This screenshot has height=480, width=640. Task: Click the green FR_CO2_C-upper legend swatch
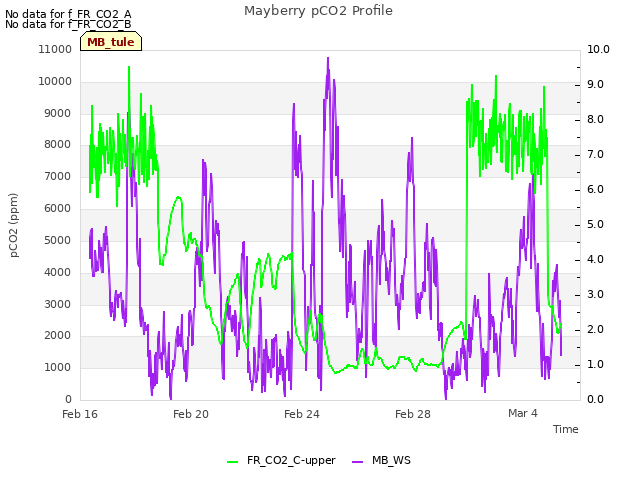point(233,462)
